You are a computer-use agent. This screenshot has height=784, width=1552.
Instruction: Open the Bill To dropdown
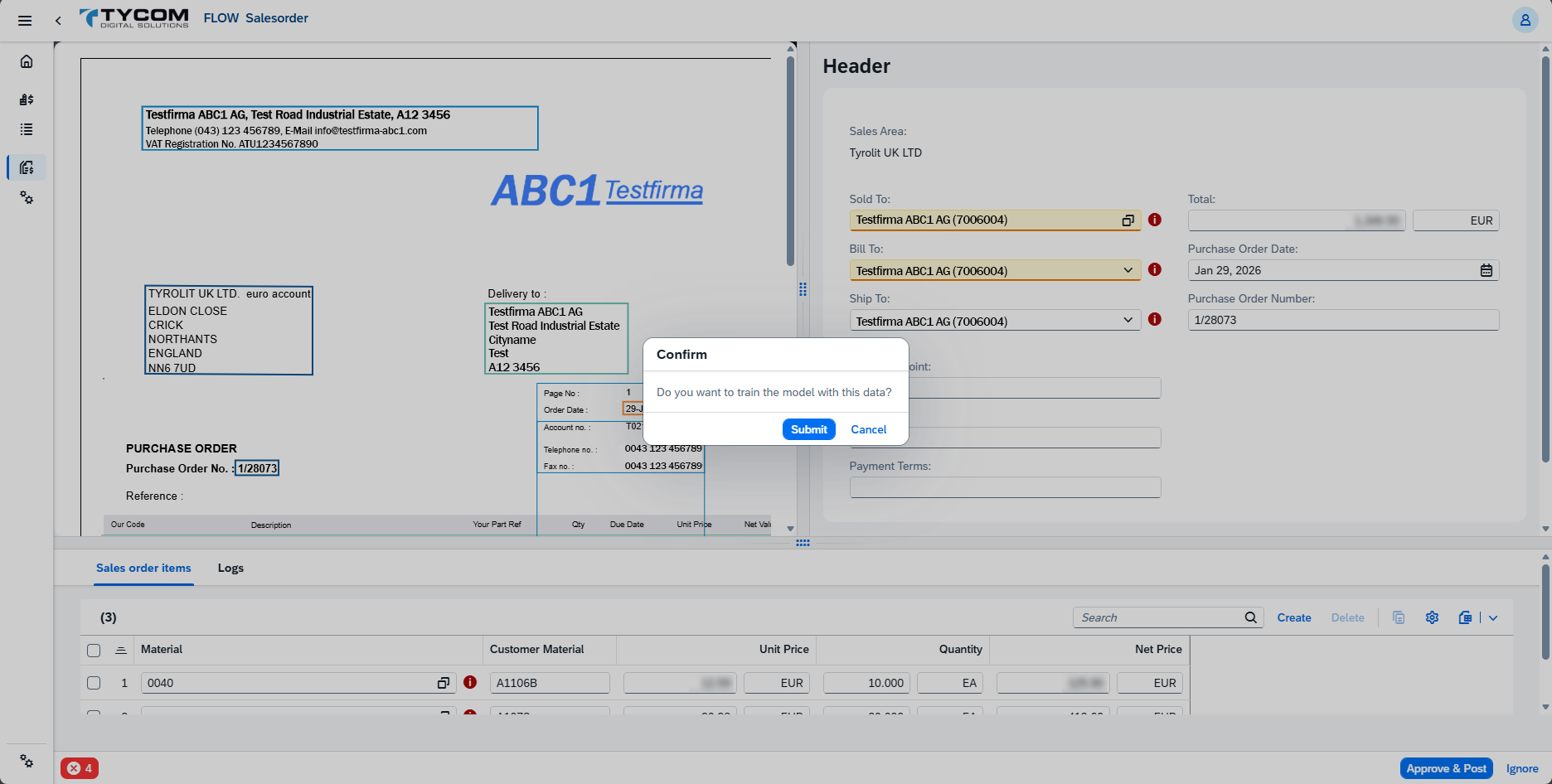1128,269
